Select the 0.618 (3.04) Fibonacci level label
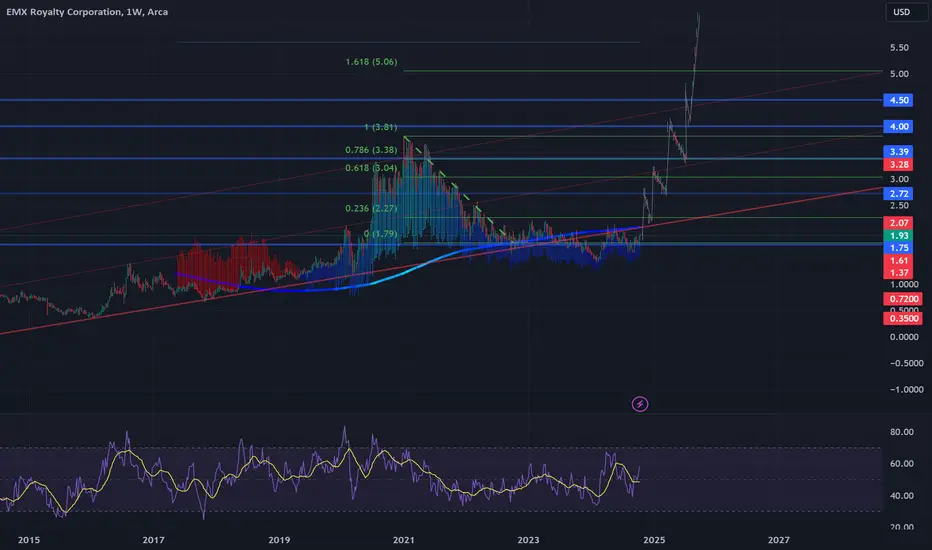 371,168
